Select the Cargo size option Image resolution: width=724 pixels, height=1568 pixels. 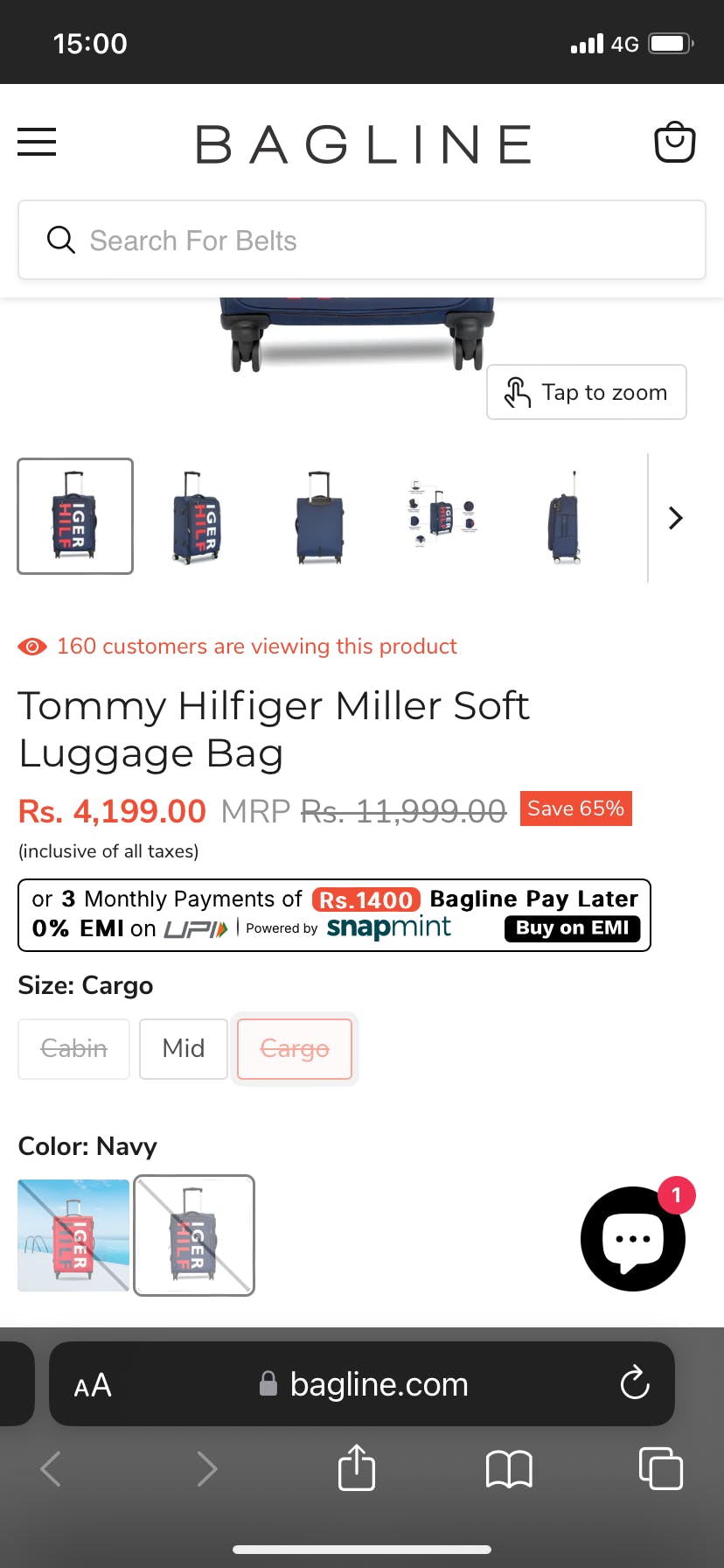coord(295,1048)
